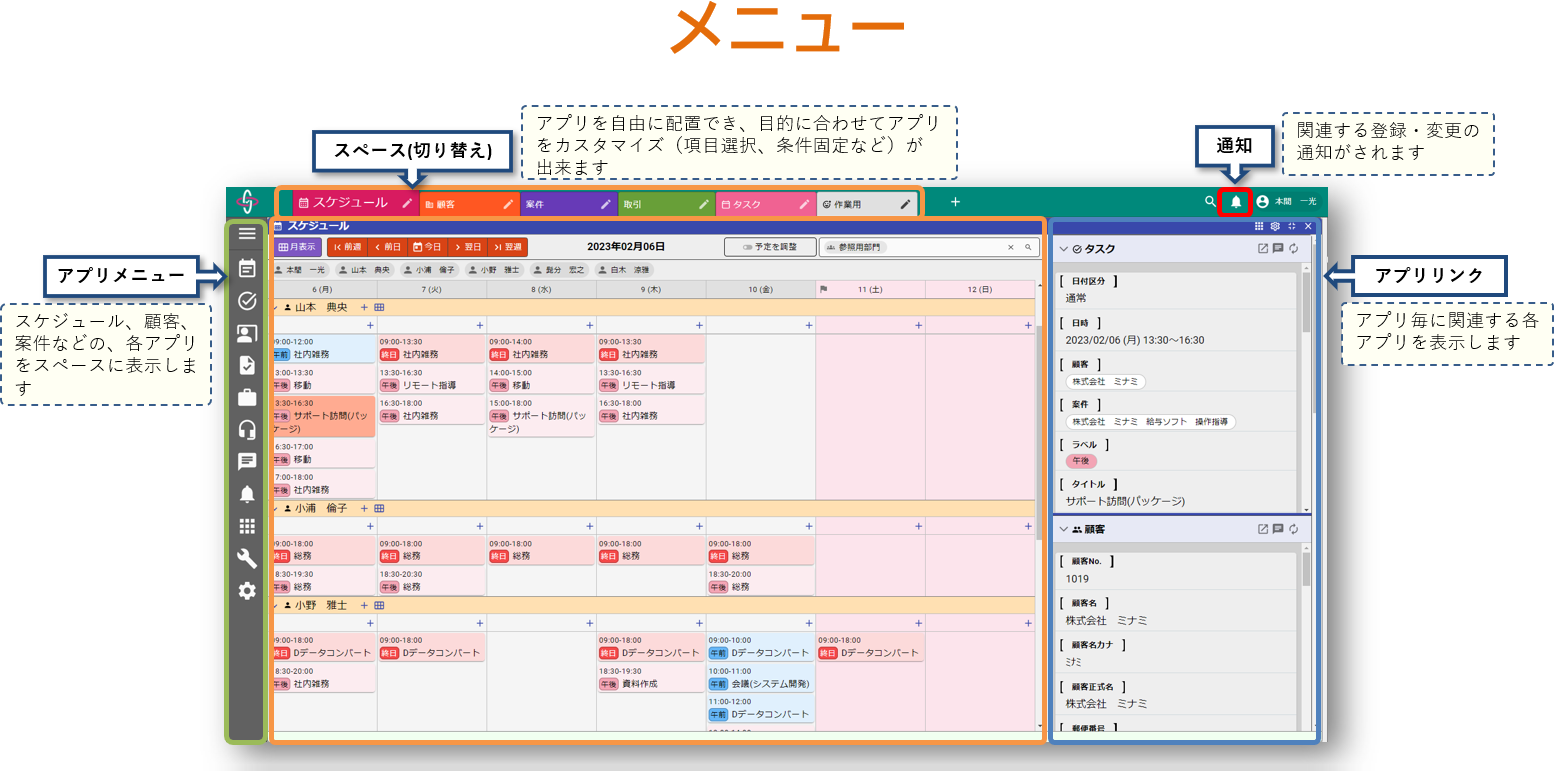This screenshot has width=1561, height=771.
Task: Collapse 小野 雅士 schedule row
Action: 277,605
